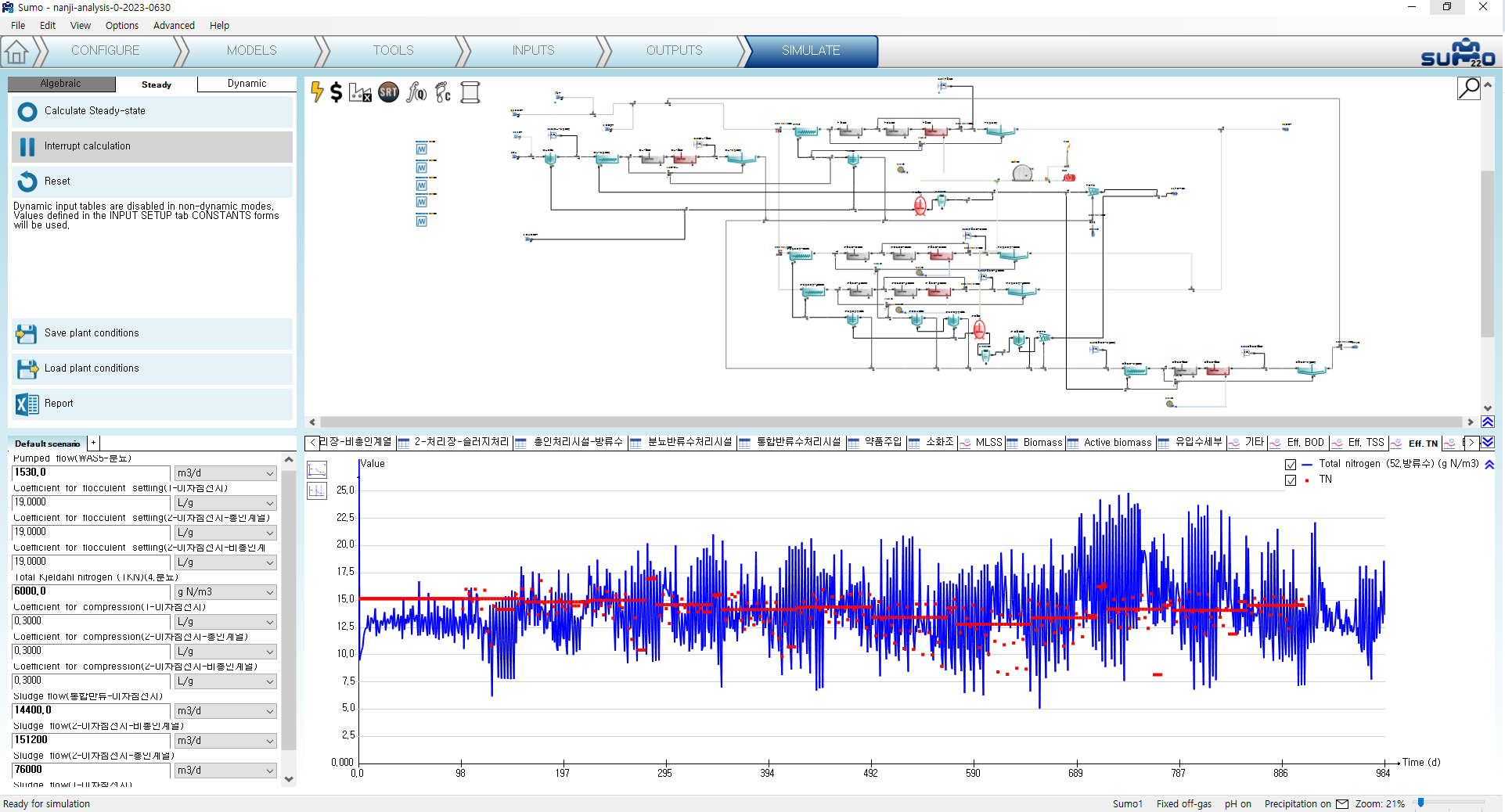
Task: Click the pause icon for Interrupt calculation
Action: click(x=27, y=147)
